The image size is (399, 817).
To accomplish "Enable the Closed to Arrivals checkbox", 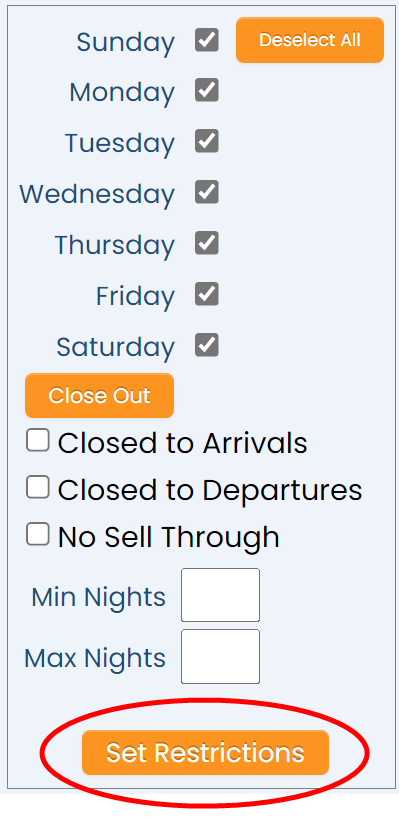I will pyautogui.click(x=38, y=440).
